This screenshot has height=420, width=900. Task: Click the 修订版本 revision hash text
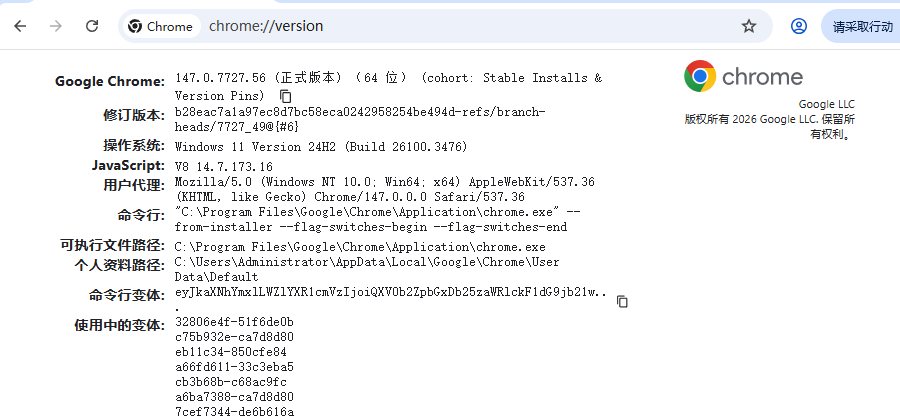tap(360, 119)
